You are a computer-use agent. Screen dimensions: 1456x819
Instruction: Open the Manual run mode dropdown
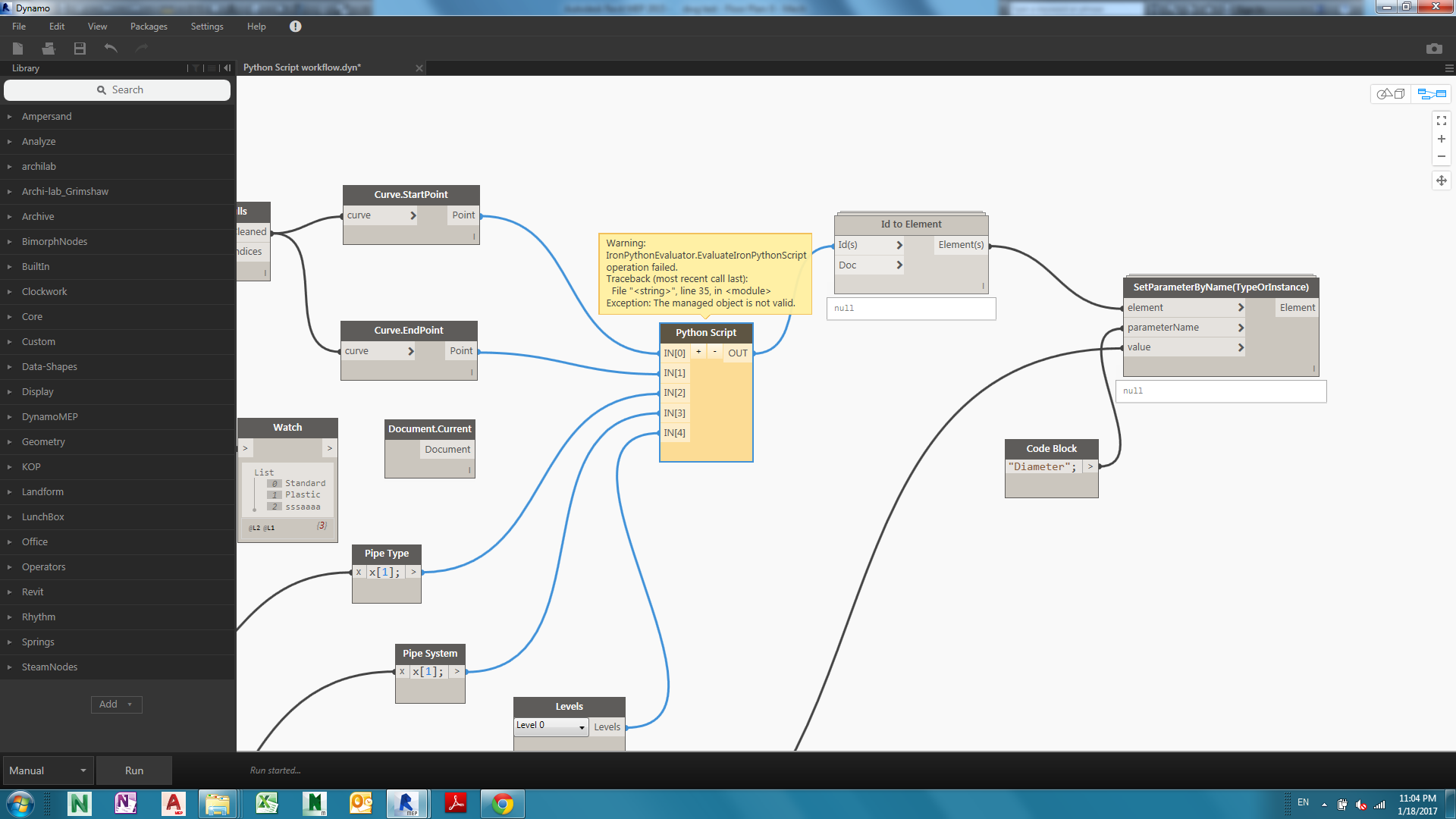tap(48, 770)
